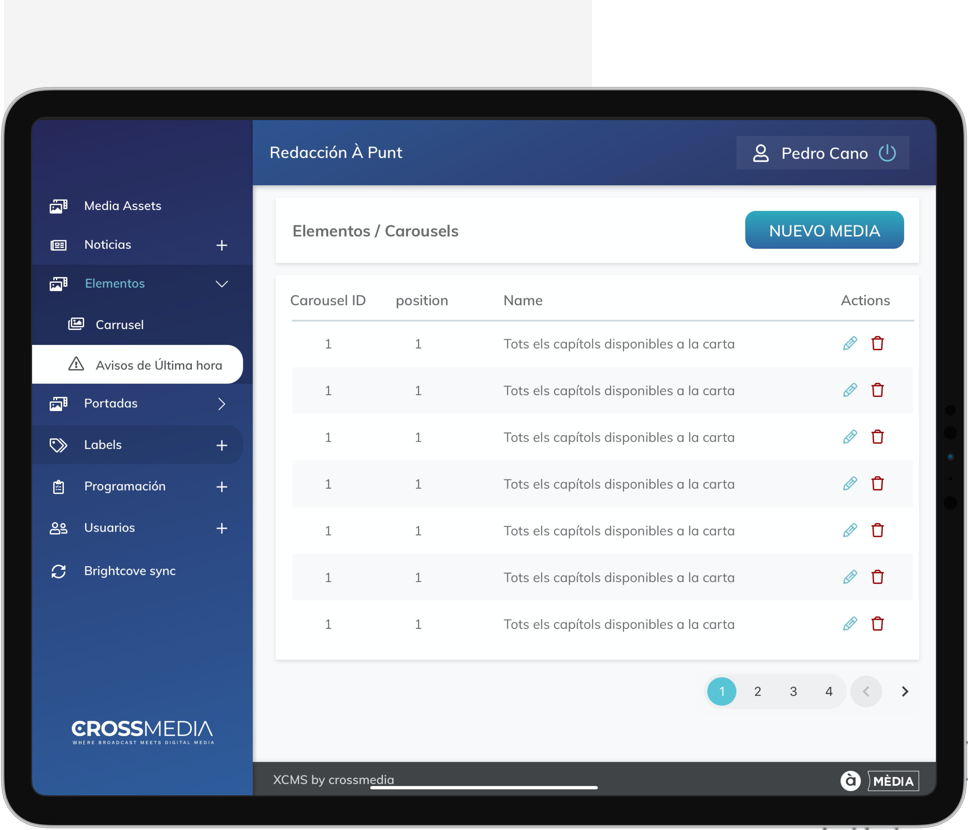Expand Noticias with the plus icon

pyautogui.click(x=222, y=245)
